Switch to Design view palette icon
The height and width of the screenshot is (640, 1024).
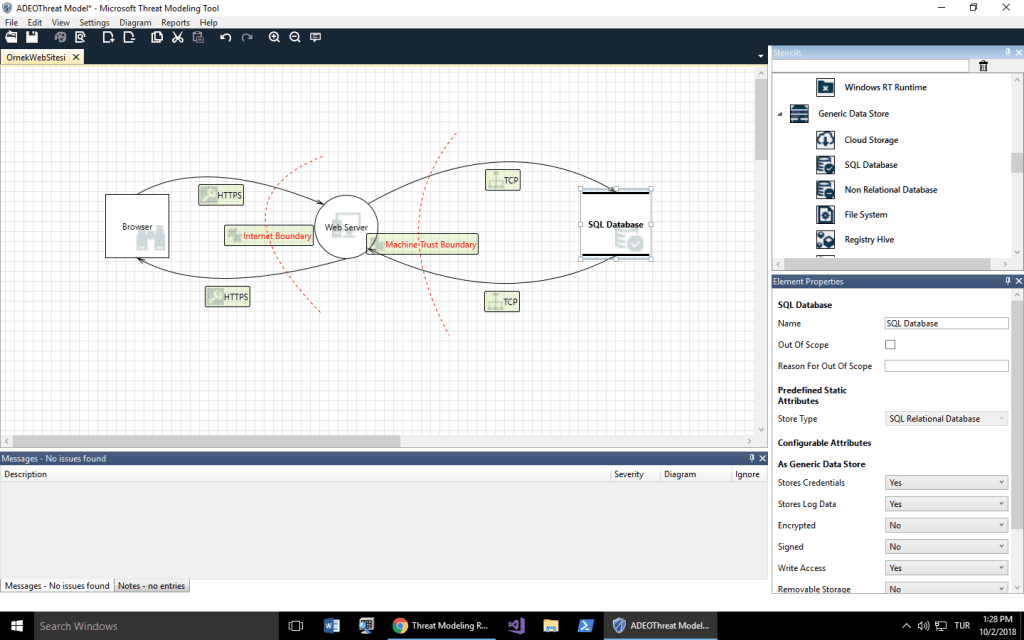[x=60, y=37]
